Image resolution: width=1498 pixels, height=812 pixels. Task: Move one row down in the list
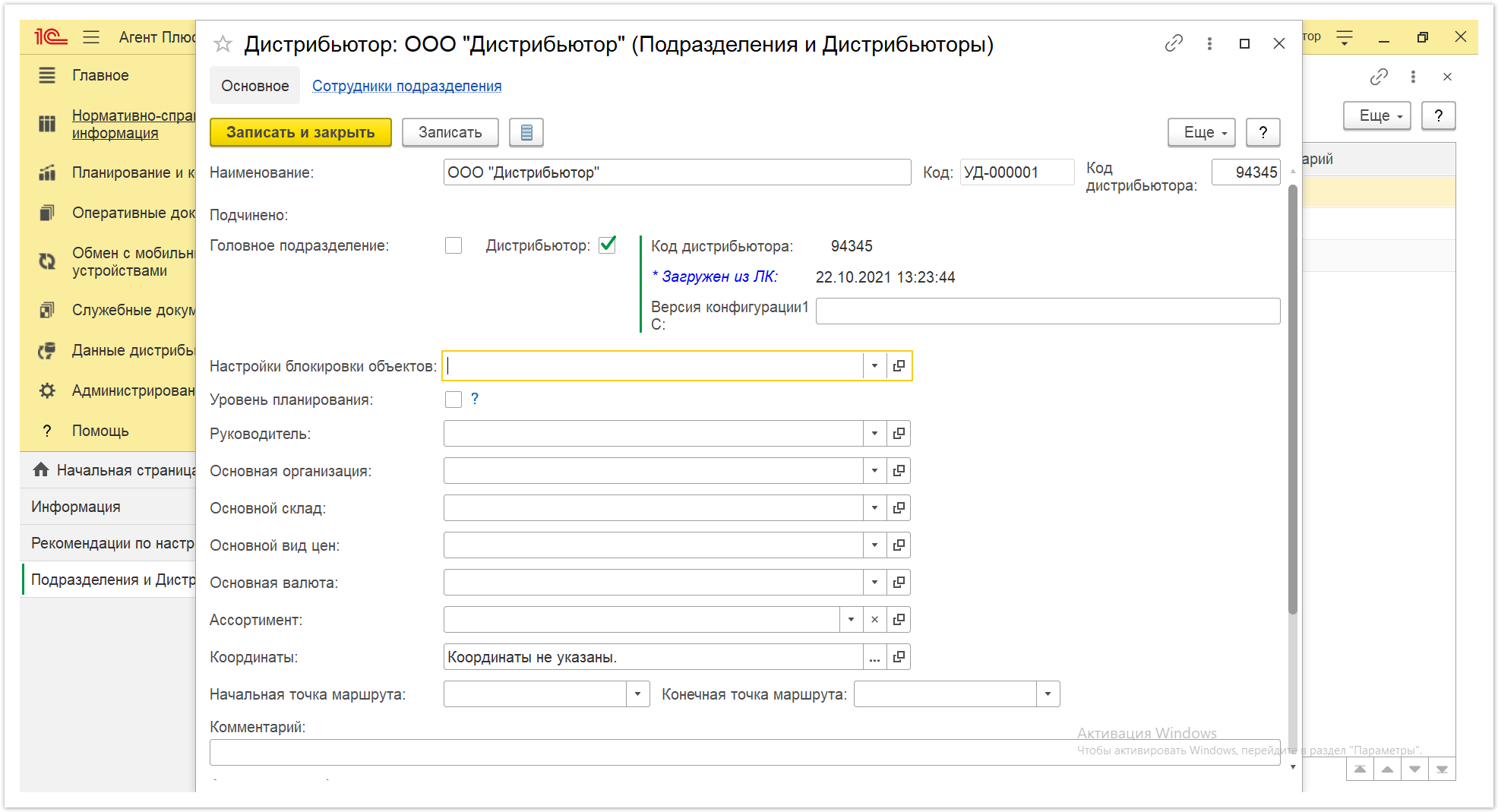(x=1414, y=769)
